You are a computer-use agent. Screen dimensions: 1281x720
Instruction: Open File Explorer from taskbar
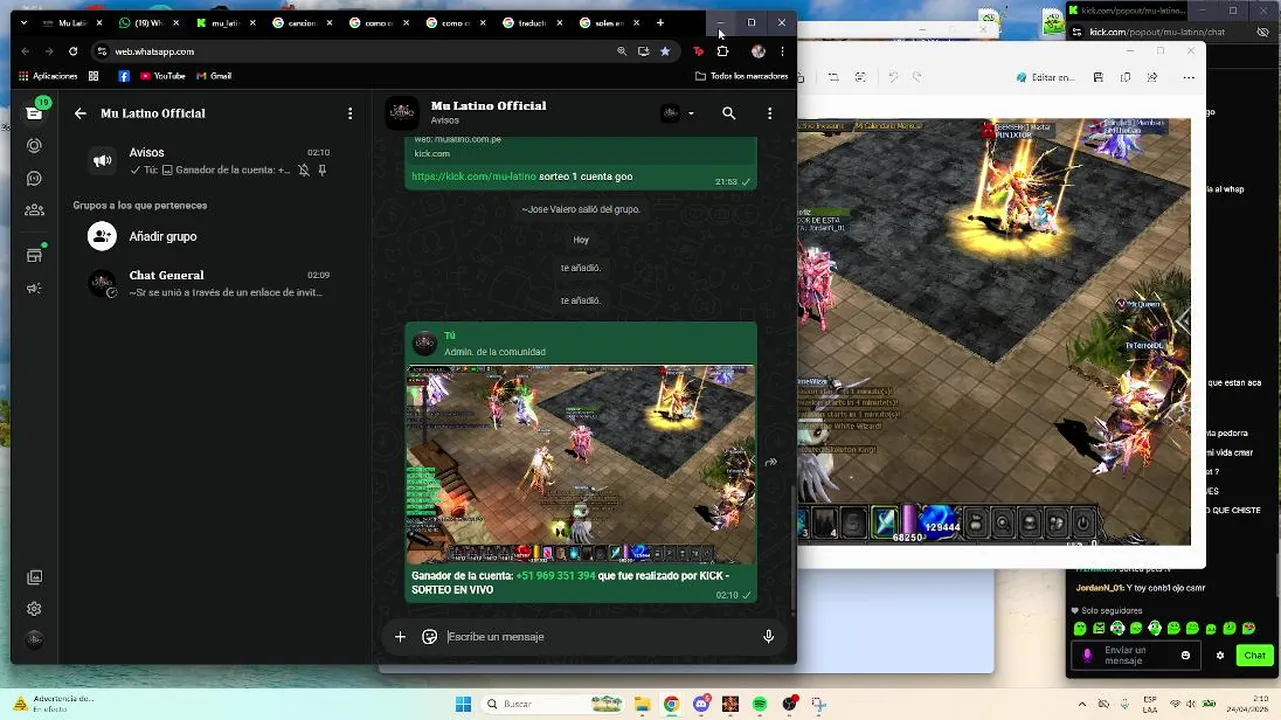point(642,704)
